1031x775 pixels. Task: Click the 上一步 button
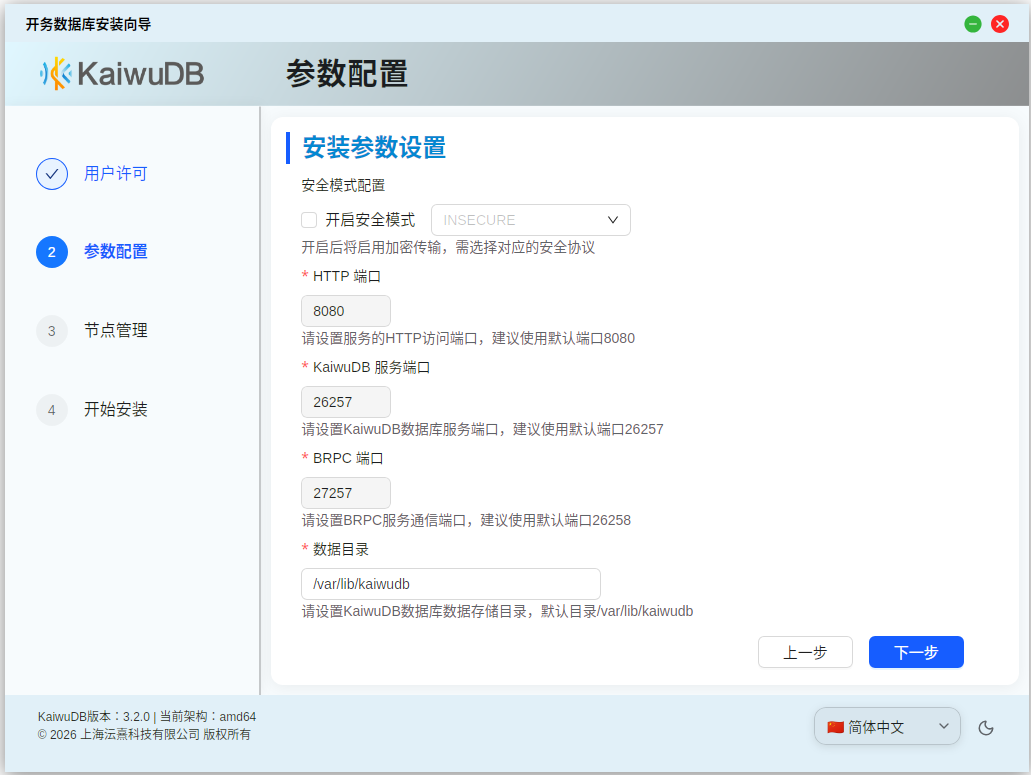pos(805,652)
